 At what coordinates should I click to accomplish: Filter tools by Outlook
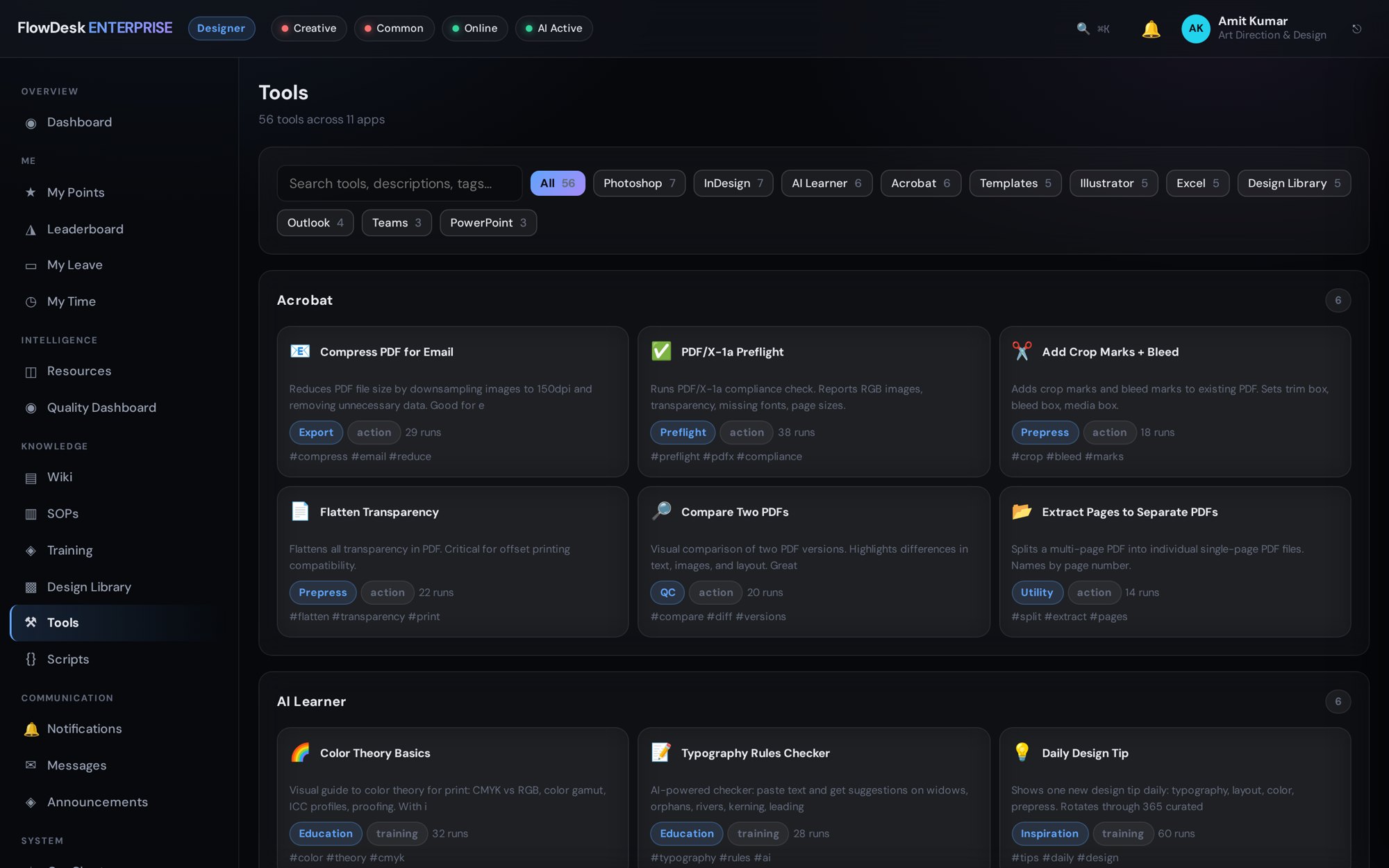(315, 223)
